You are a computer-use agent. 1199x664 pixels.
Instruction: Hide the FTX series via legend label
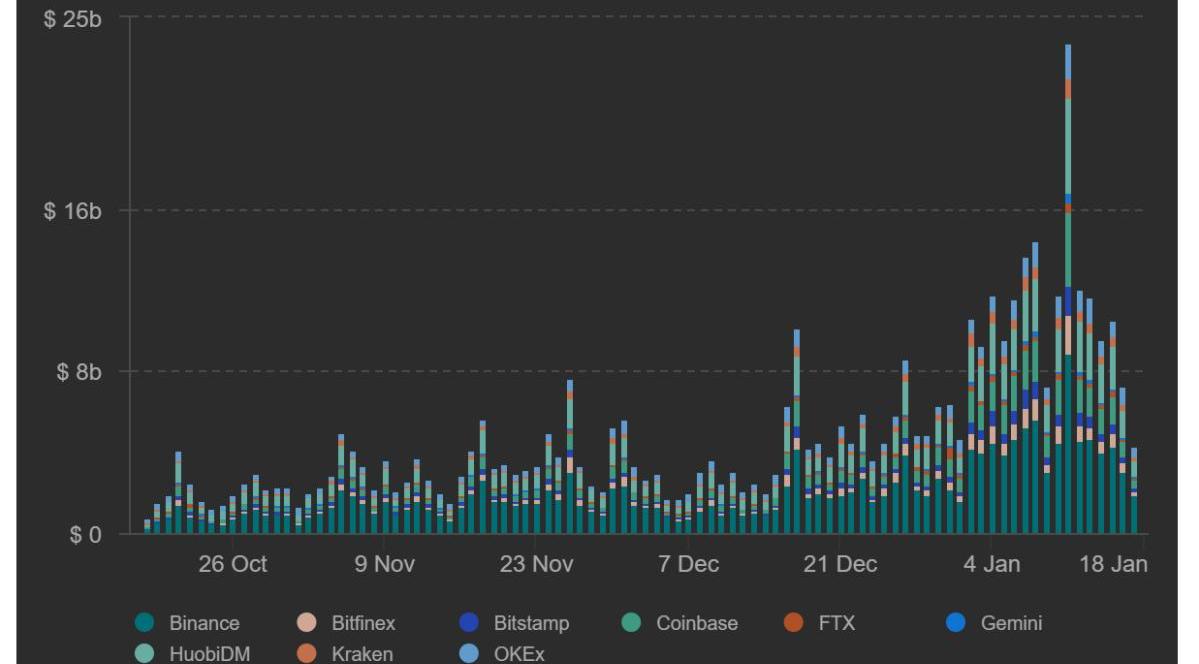[x=835, y=624]
